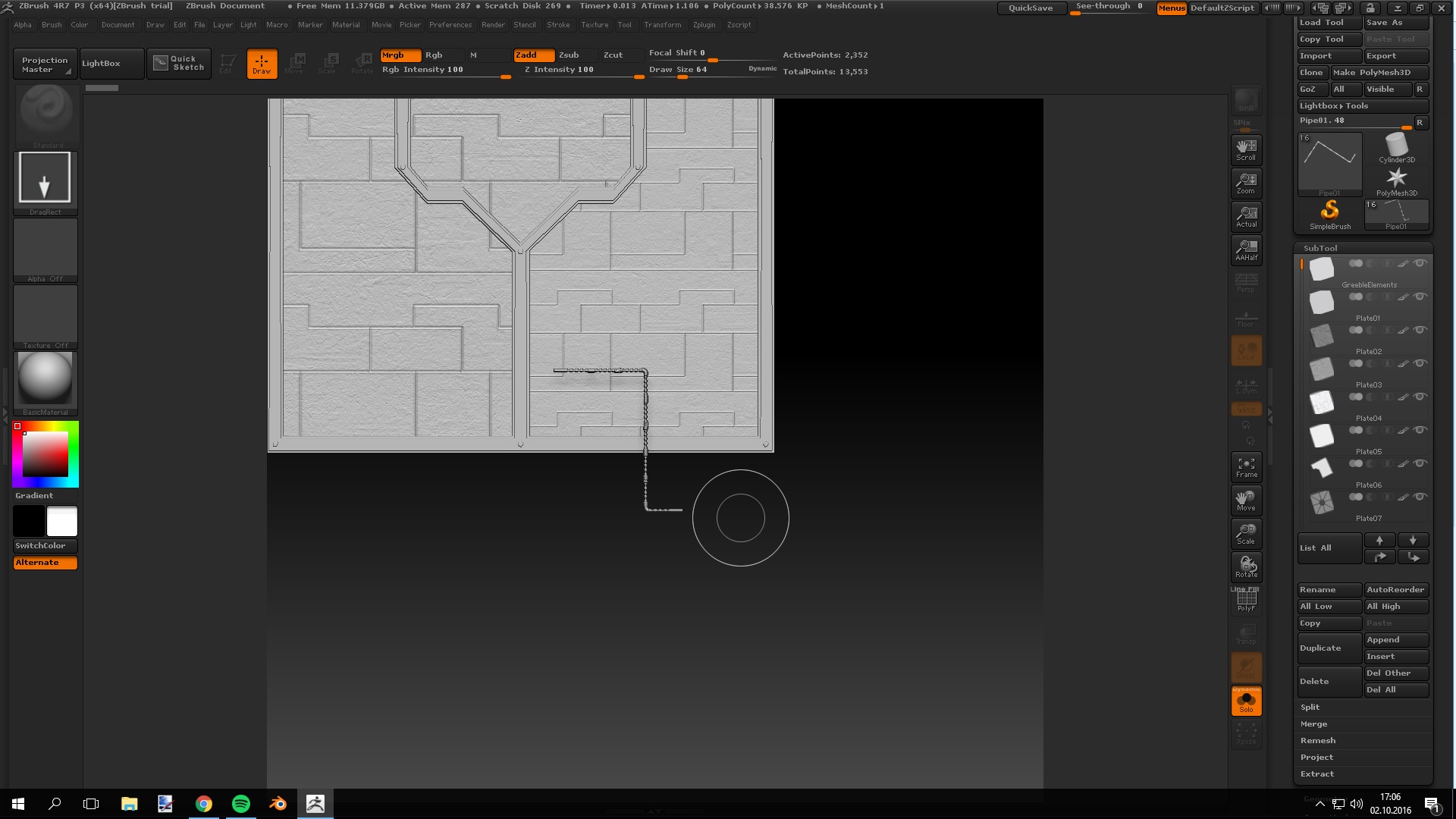1456x819 pixels.
Task: Toggle visibility of the Plate06 subtool
Action: (x=1420, y=463)
